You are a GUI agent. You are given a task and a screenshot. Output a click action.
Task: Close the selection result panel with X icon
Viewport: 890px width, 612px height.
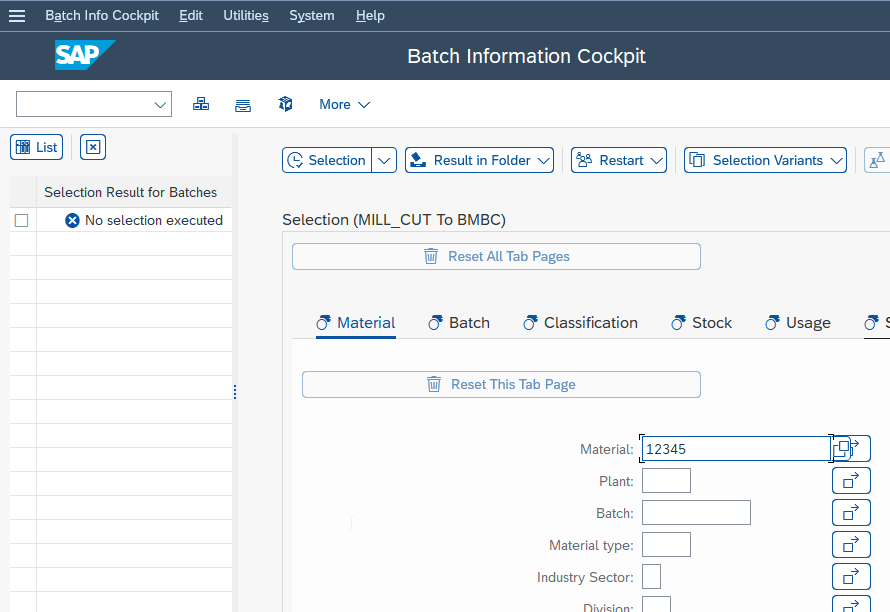pyautogui.click(x=93, y=148)
